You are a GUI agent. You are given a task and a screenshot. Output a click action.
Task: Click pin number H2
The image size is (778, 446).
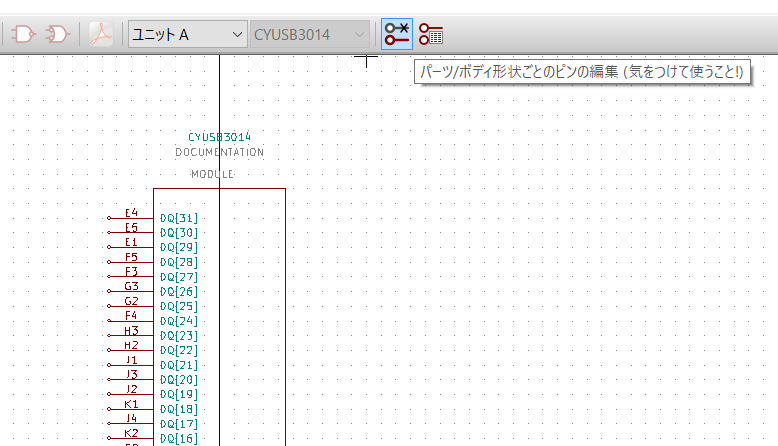click(x=131, y=345)
